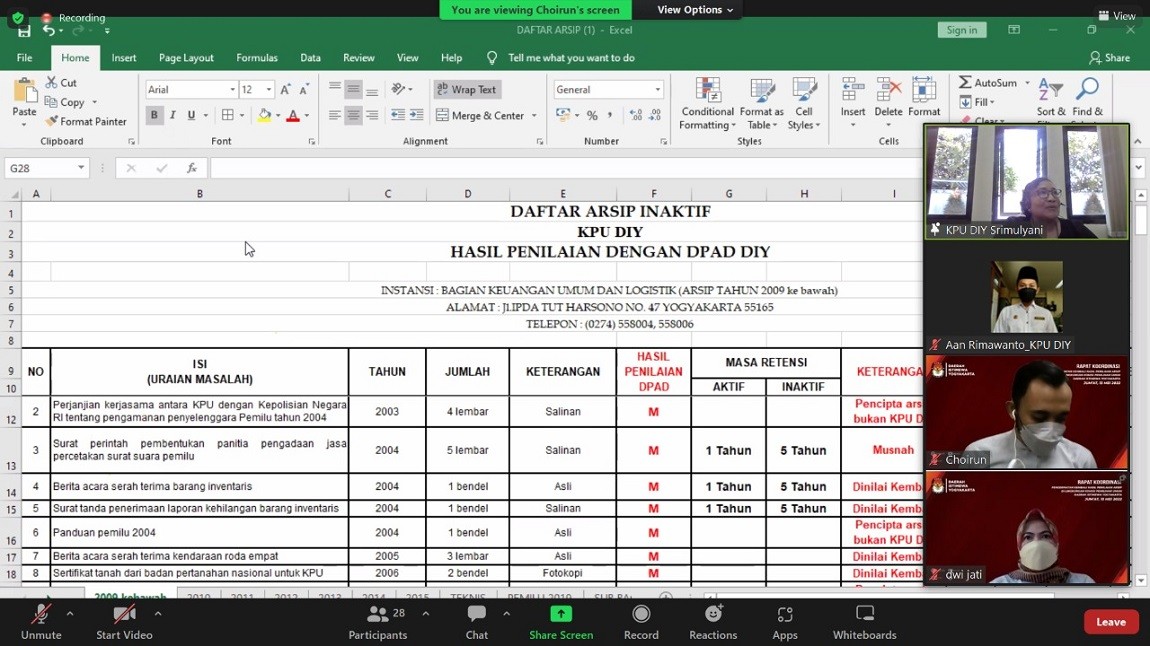Viewport: 1150px width, 646px height.
Task: Click the Record icon in Zoom
Action: tap(641, 614)
